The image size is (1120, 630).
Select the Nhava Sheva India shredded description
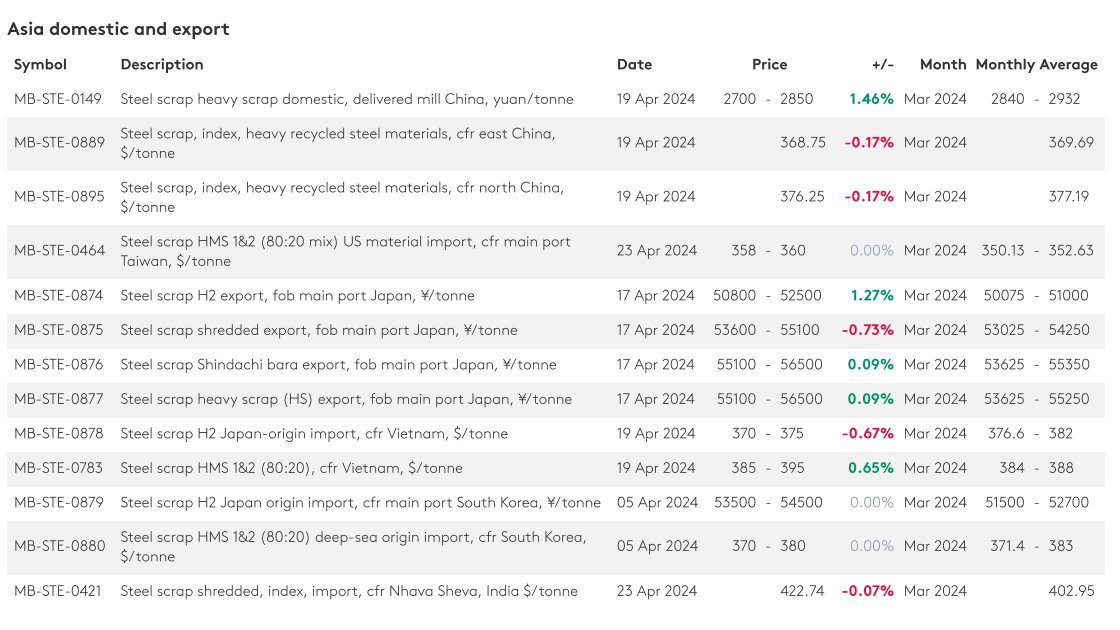click(349, 591)
